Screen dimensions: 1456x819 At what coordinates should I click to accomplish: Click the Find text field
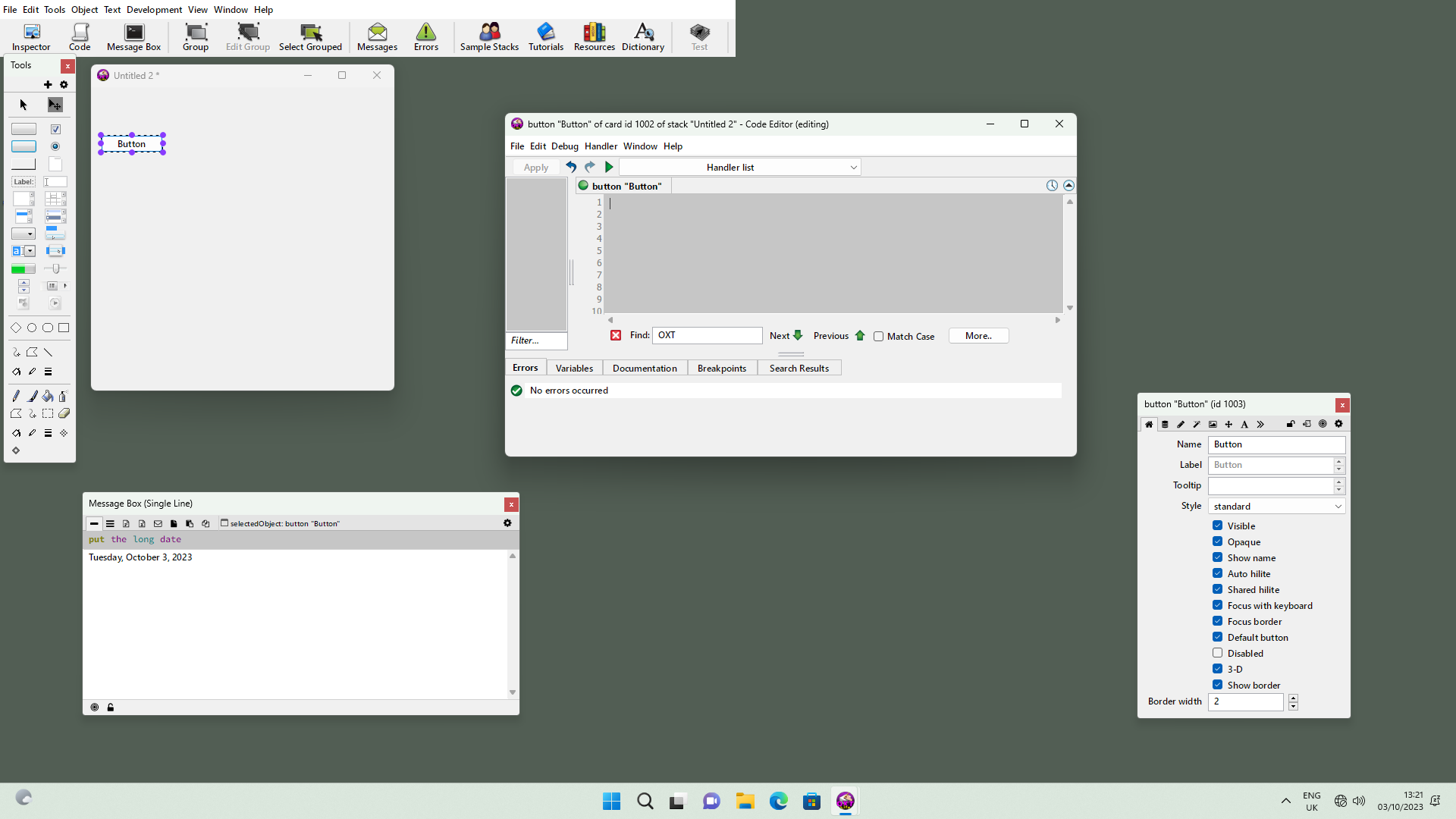[x=707, y=335]
